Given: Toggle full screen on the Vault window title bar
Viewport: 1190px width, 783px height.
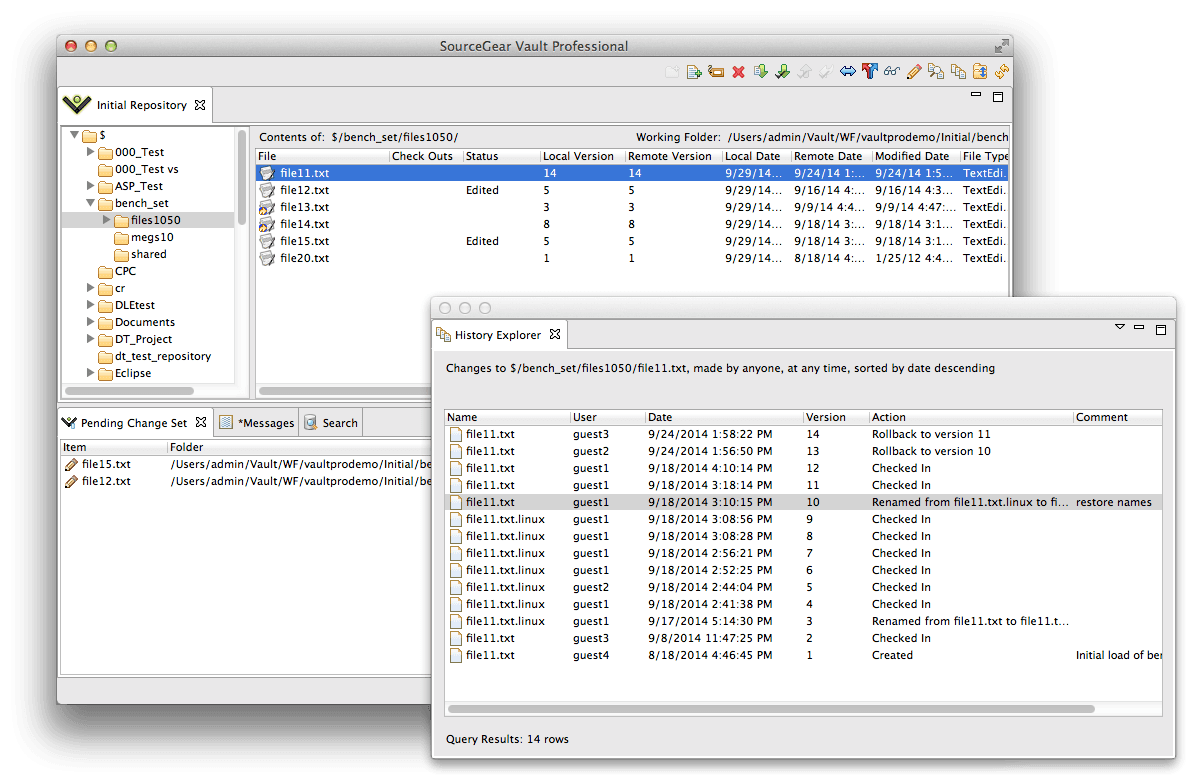Looking at the screenshot, I should 1002,46.
